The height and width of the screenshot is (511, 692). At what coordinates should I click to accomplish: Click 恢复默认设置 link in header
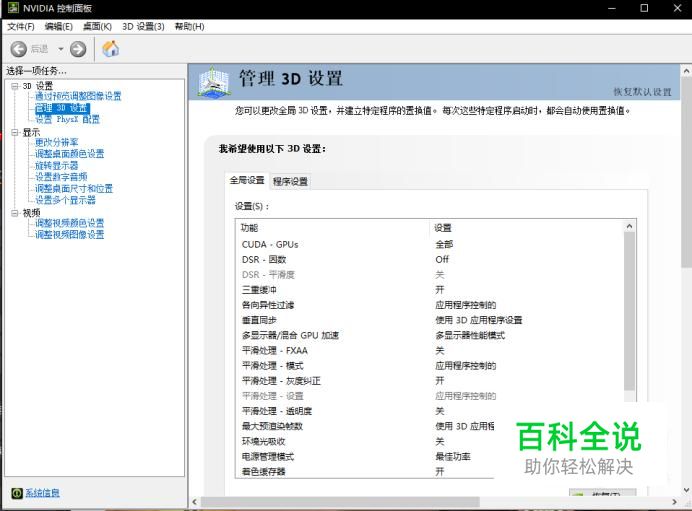642,92
